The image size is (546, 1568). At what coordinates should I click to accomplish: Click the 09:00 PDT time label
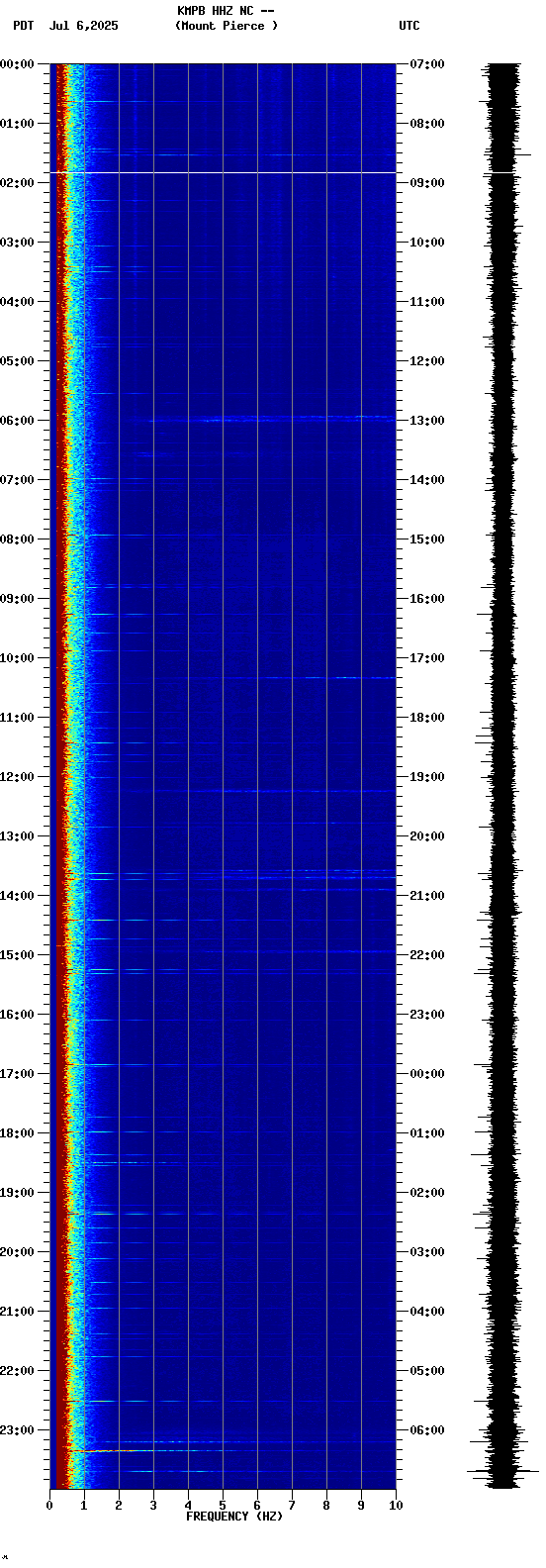pos(17,599)
